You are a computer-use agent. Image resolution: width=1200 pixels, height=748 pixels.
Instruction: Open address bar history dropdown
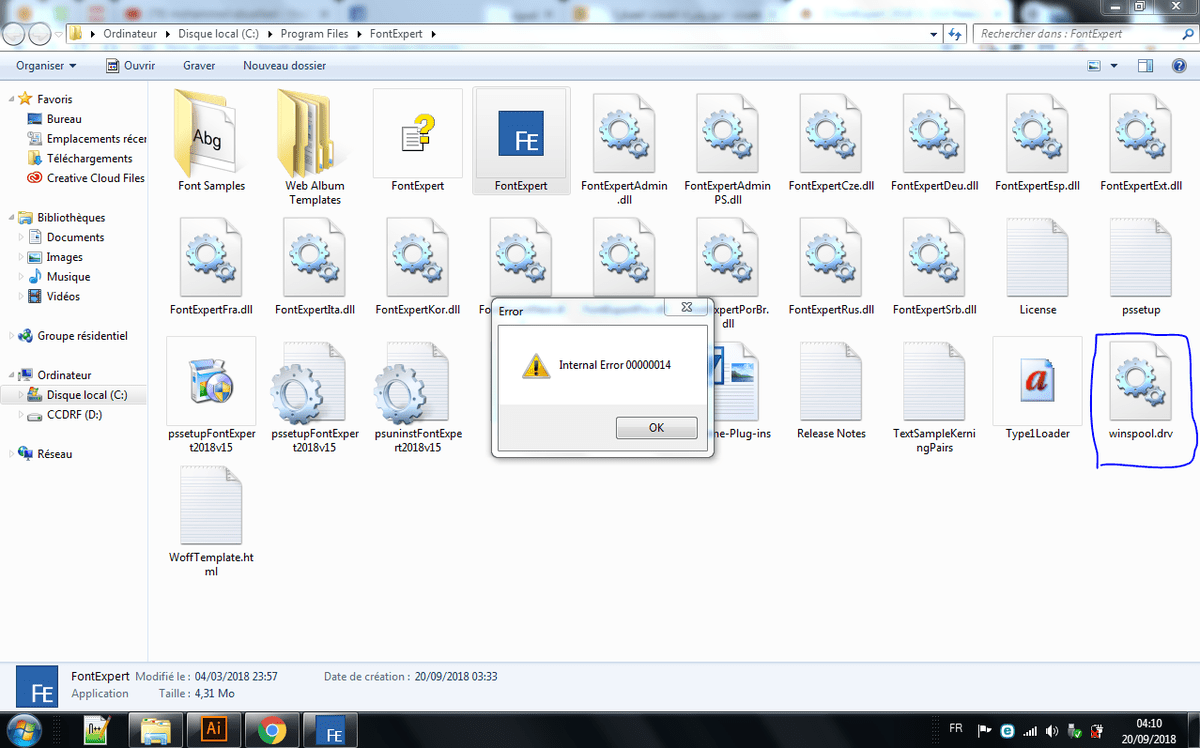pyautogui.click(x=935, y=33)
